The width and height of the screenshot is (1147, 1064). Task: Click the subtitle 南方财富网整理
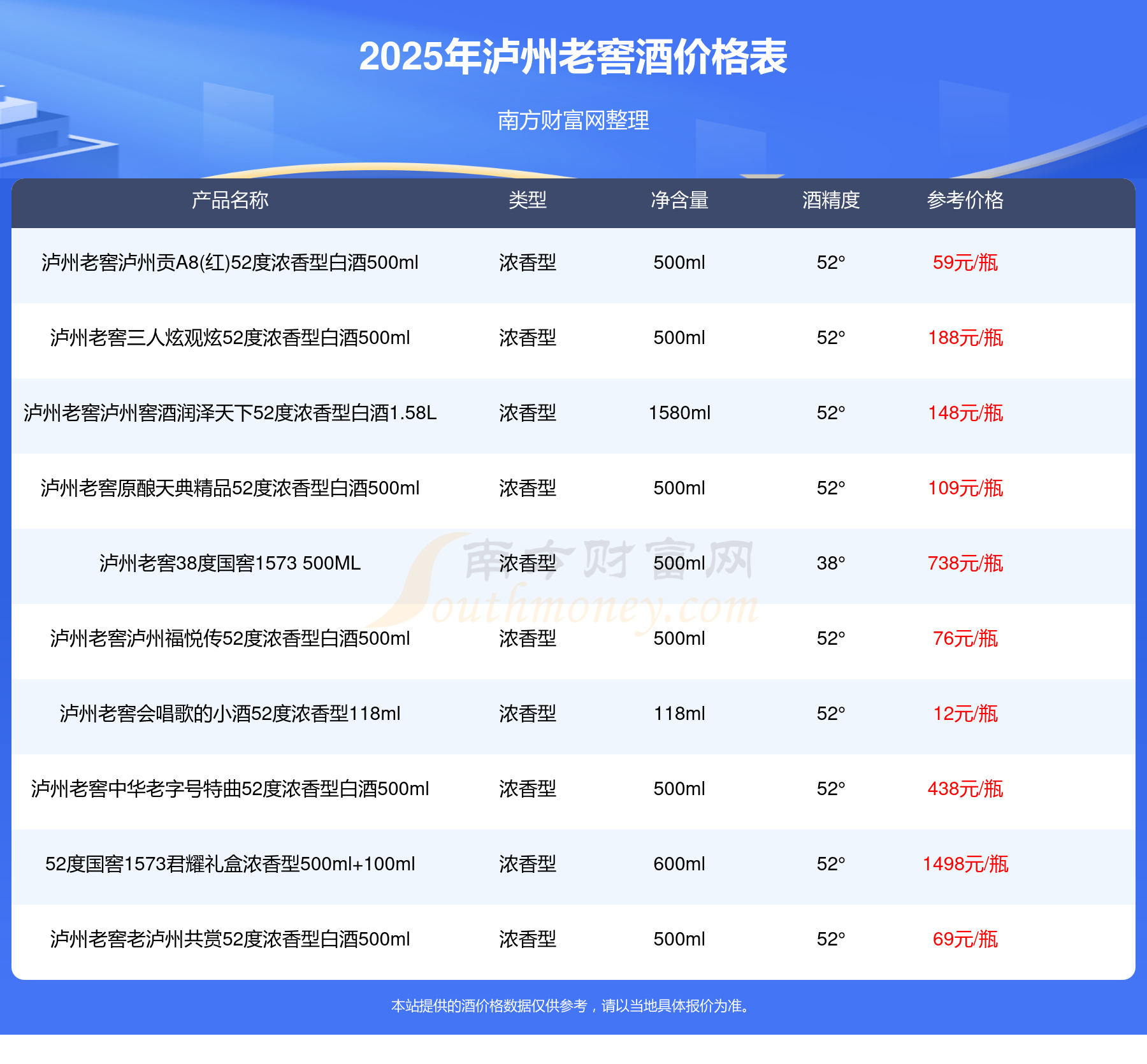(x=573, y=120)
